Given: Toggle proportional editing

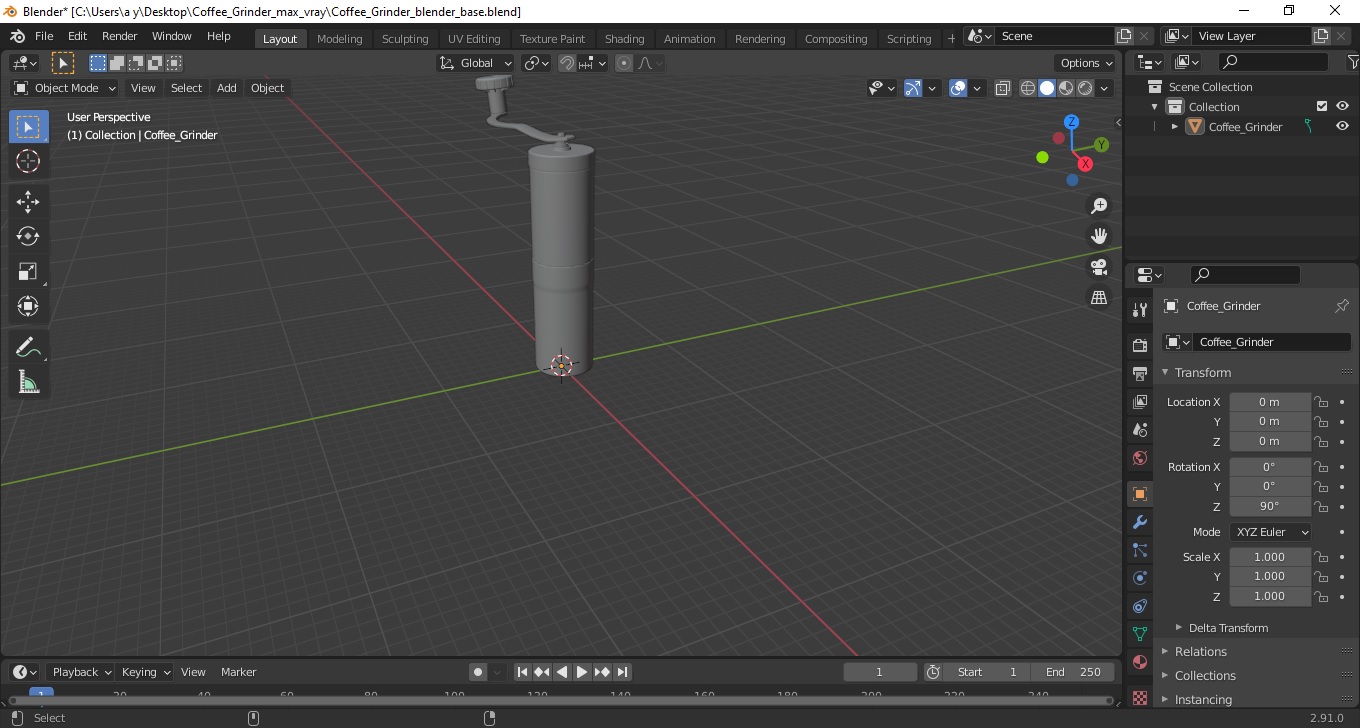Looking at the screenshot, I should coord(624,63).
